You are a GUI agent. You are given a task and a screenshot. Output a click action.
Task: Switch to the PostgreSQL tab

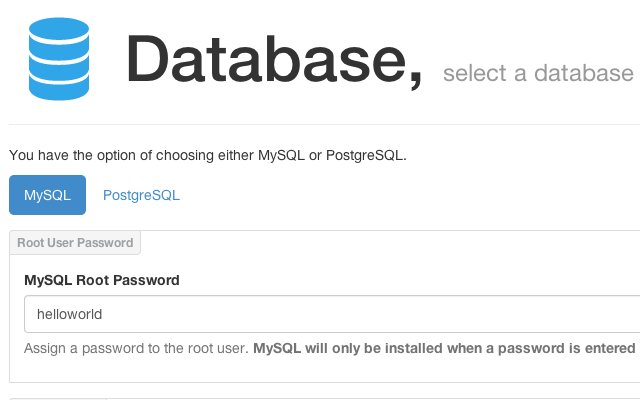141,195
